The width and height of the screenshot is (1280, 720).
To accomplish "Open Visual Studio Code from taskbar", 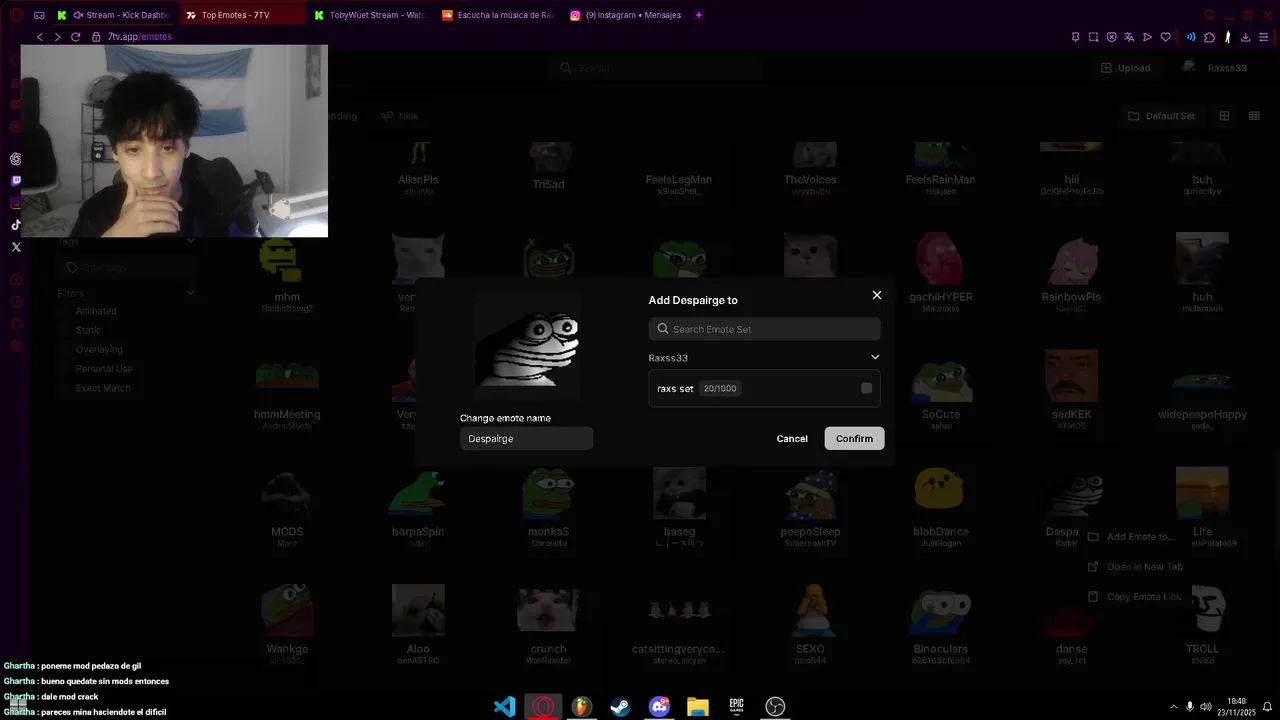I will tap(505, 707).
